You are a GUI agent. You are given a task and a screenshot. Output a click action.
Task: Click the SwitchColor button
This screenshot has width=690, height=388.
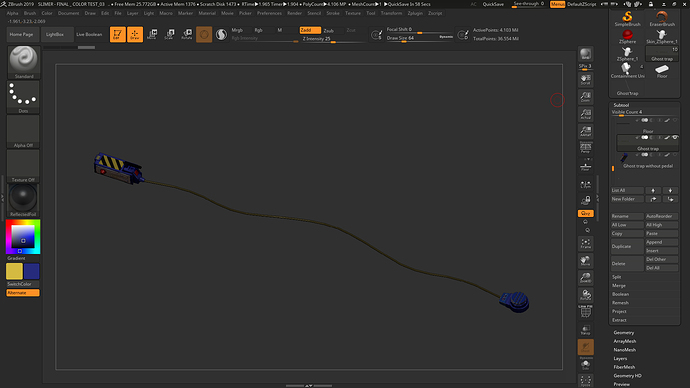pyautogui.click(x=23, y=284)
